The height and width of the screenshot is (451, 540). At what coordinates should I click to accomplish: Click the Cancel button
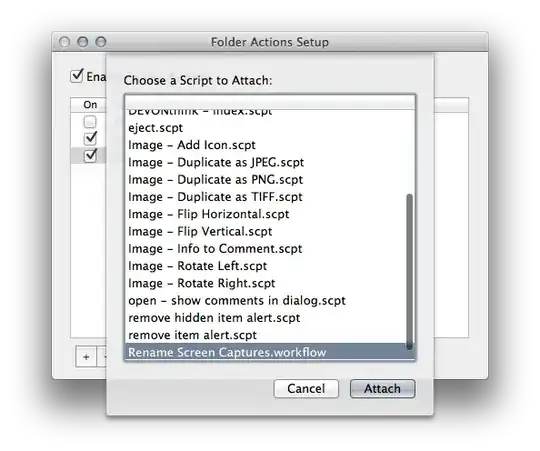[306, 389]
